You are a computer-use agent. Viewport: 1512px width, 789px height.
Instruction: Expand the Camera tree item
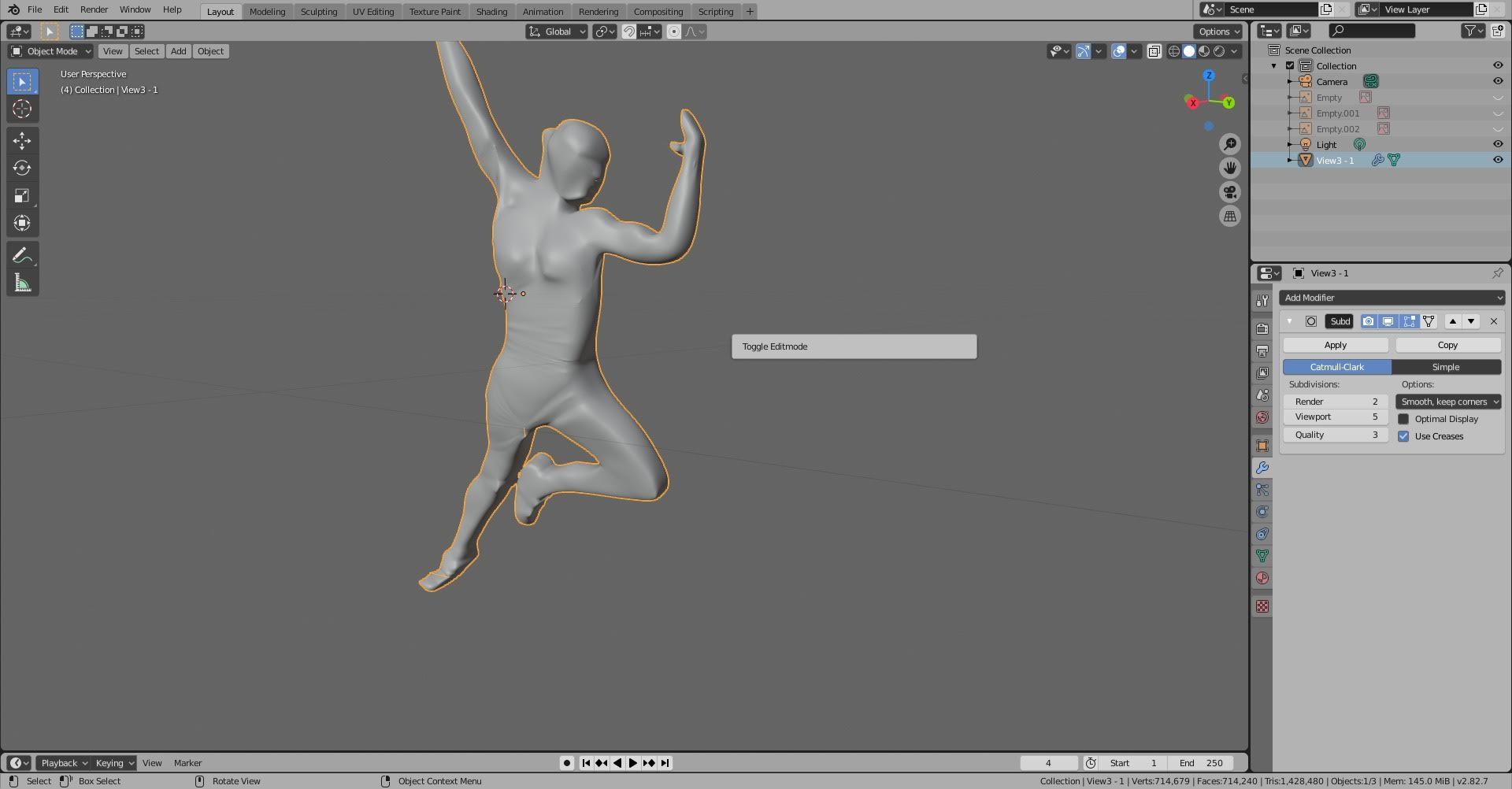click(1290, 81)
